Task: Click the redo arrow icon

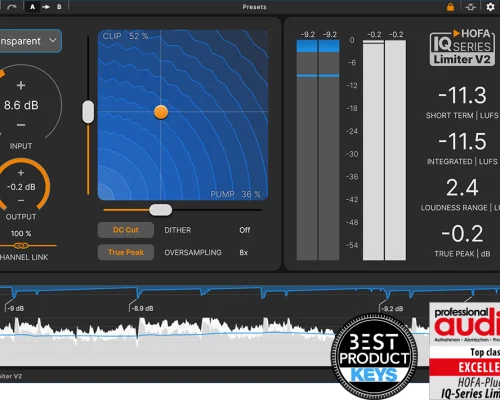Action: coord(12,7)
